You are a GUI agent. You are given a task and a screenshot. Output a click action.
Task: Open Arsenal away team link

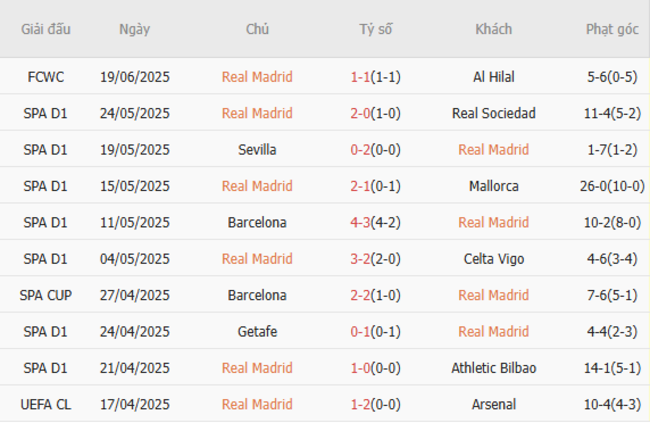point(493,404)
